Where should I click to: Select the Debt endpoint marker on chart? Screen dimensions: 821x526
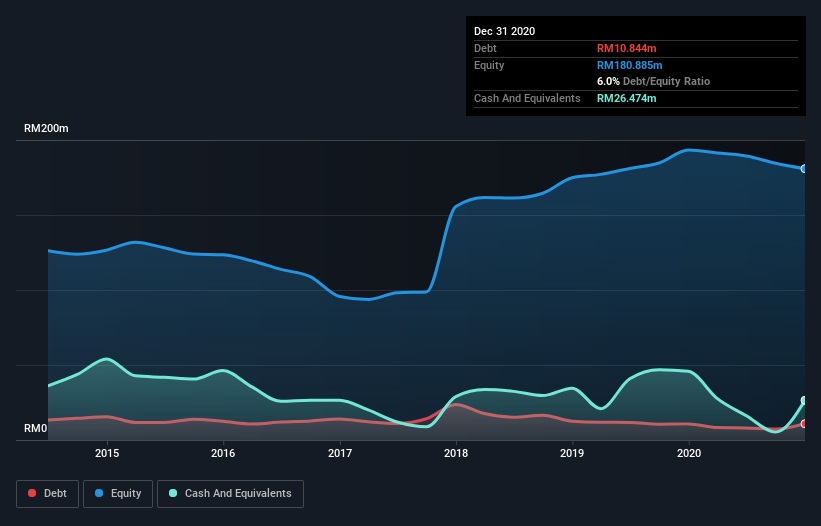click(804, 424)
